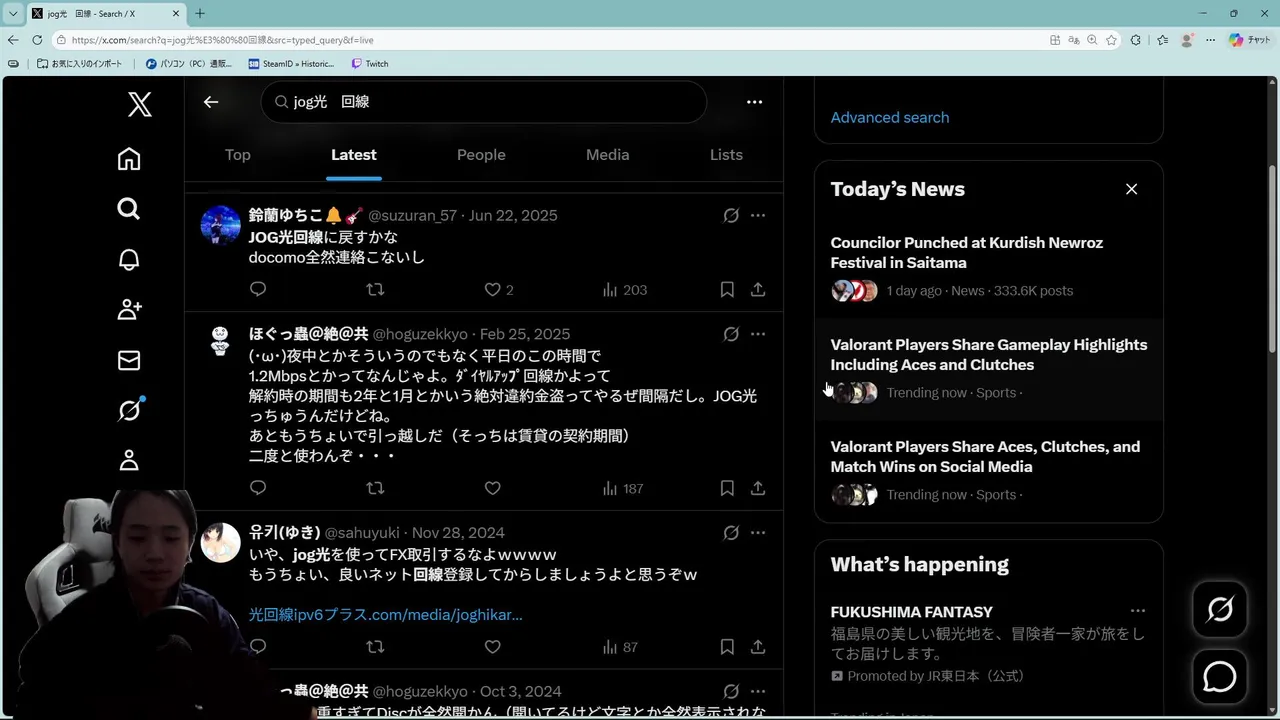Image resolution: width=1280 pixels, height=720 pixels.
Task: Open suzuran_57 profile avatar
Action: [x=221, y=225]
